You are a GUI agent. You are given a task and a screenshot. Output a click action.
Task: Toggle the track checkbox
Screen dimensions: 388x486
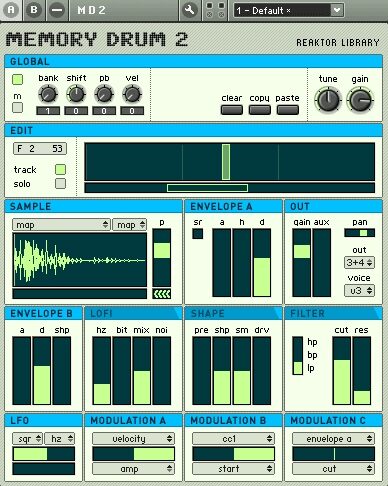tap(60, 169)
